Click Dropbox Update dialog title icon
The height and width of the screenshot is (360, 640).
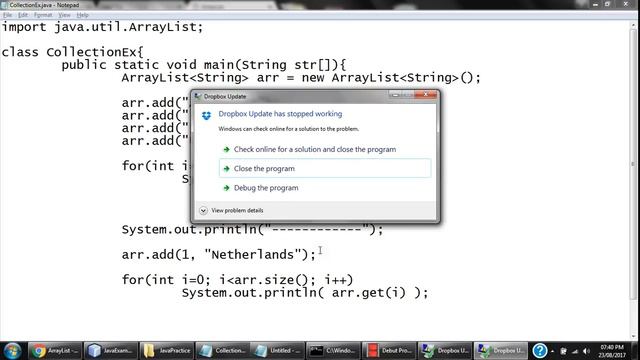tap(198, 96)
